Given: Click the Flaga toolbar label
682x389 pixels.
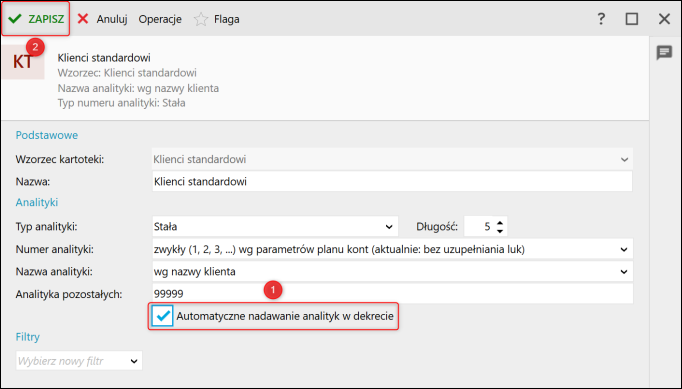Looking at the screenshot, I should coord(227,19).
